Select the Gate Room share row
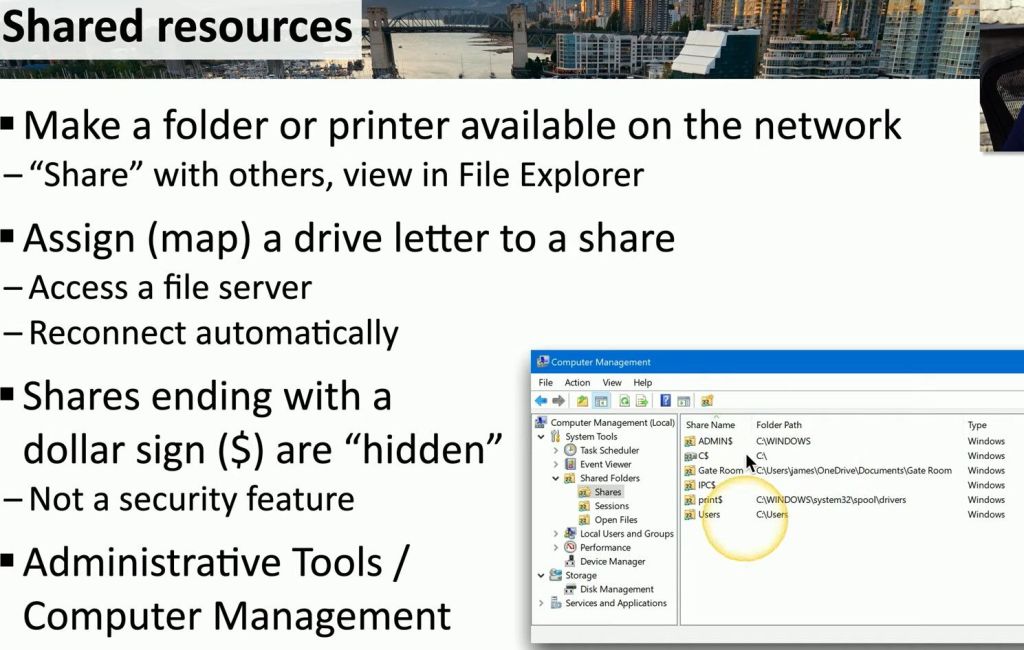This screenshot has height=650, width=1024. pyautogui.click(x=720, y=470)
